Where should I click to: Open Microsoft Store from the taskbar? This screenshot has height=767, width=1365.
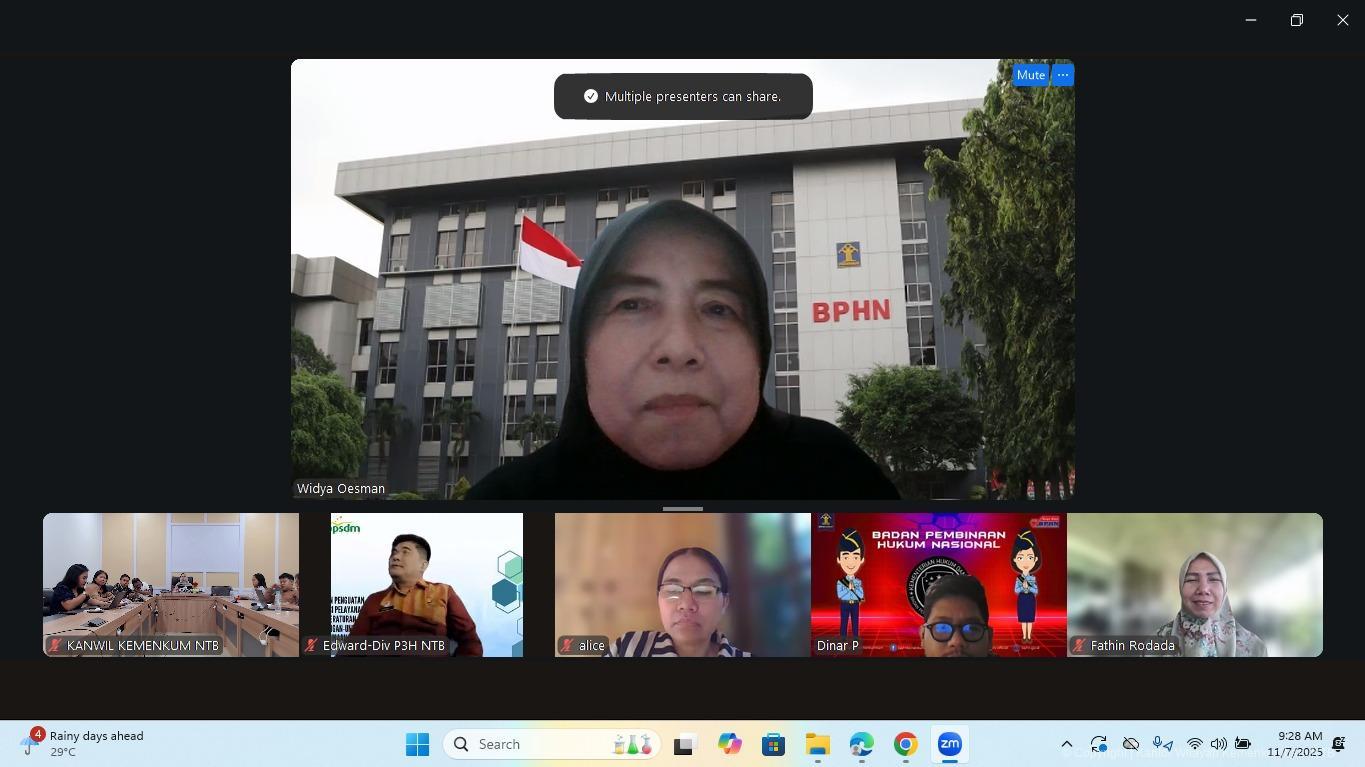tap(773, 744)
